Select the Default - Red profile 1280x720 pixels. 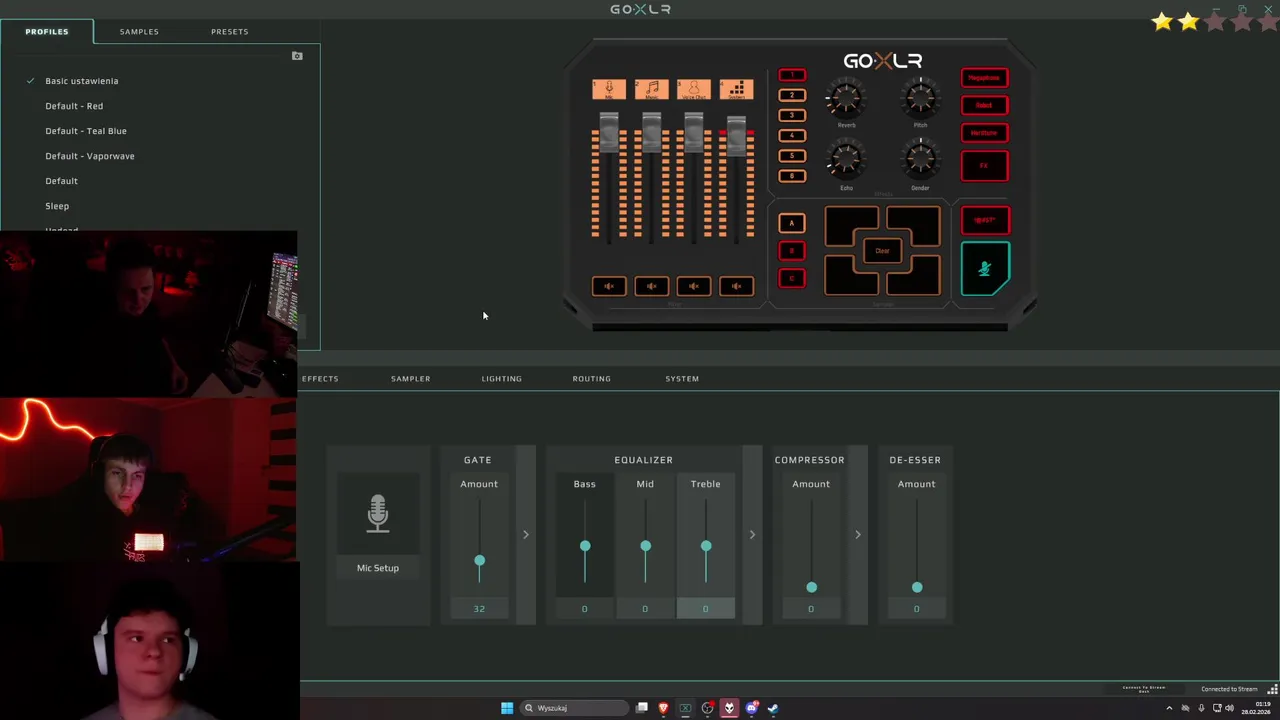[x=74, y=106]
